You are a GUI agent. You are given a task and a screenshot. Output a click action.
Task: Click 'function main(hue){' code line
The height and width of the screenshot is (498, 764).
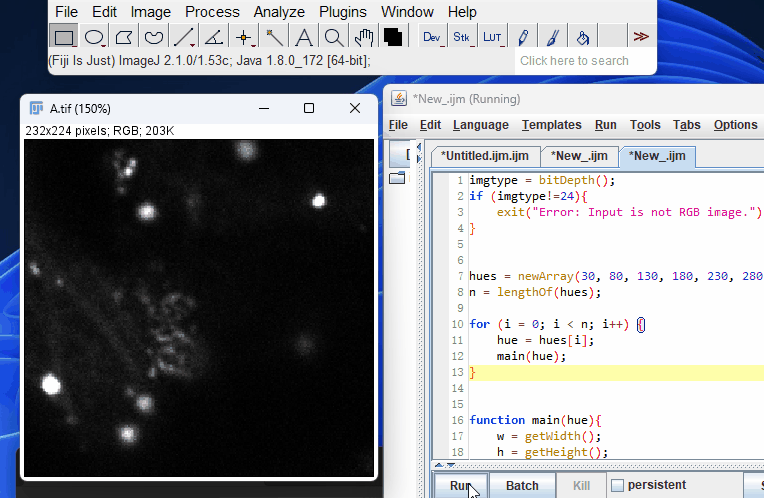click(535, 421)
